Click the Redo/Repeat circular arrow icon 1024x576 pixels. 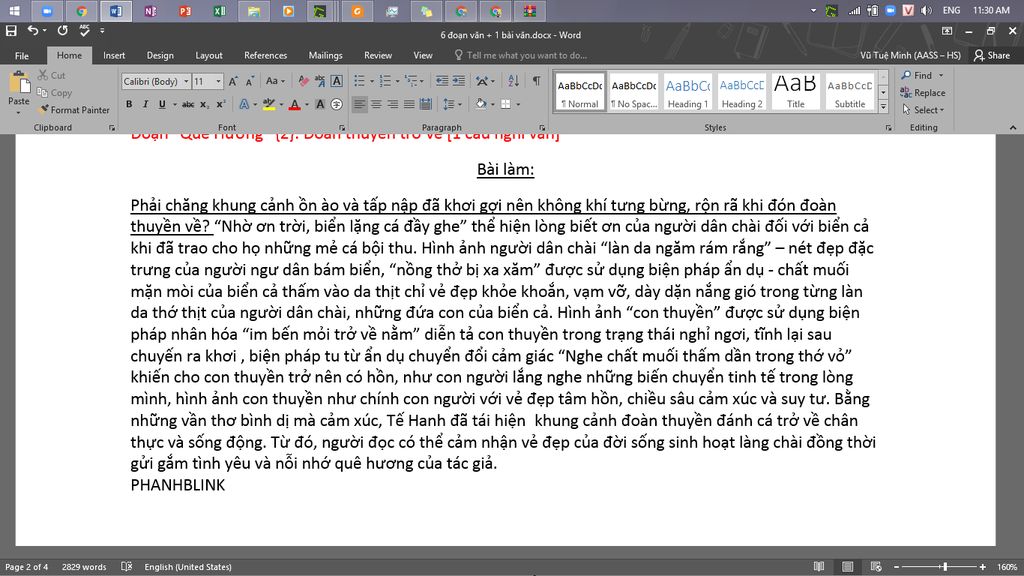tap(63, 31)
